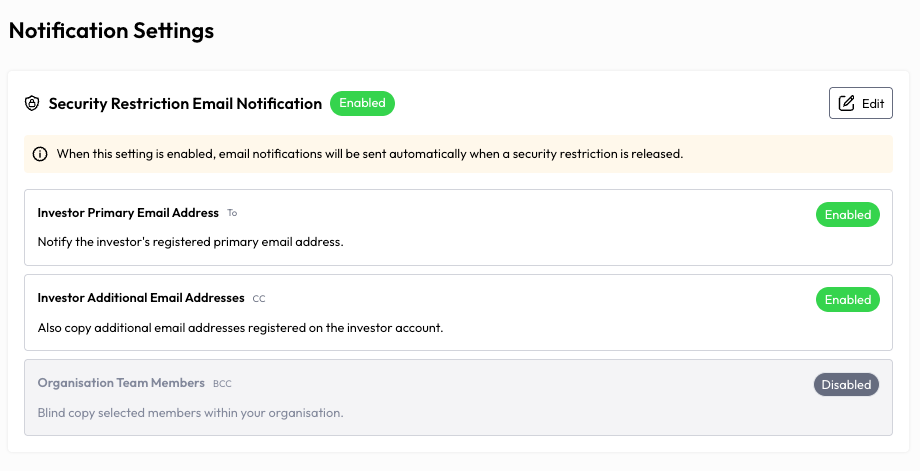
Task: Click the Enabled badge beside the section title
Action: click(363, 103)
